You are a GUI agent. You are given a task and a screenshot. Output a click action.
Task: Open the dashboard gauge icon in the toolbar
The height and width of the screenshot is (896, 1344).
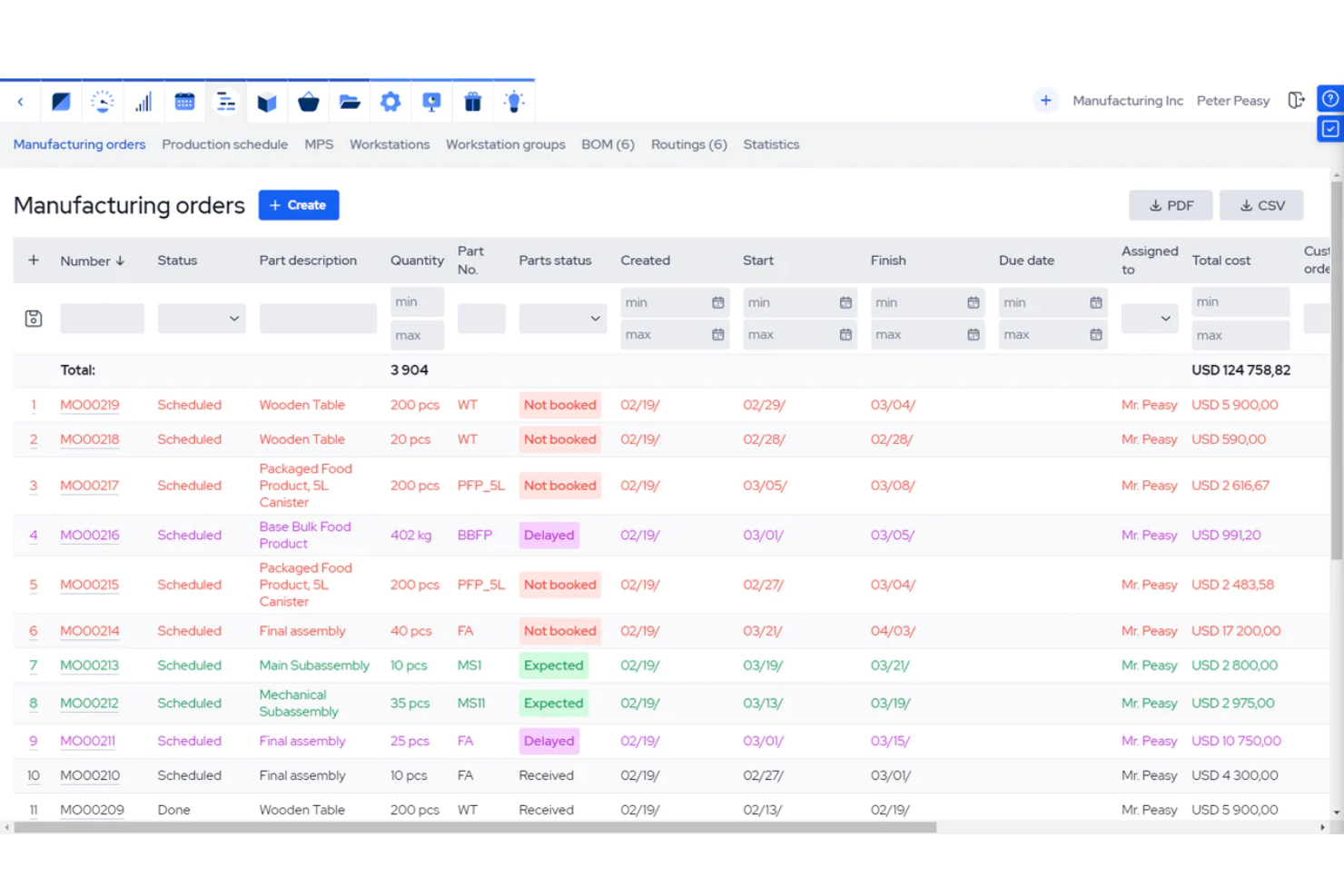coord(103,101)
